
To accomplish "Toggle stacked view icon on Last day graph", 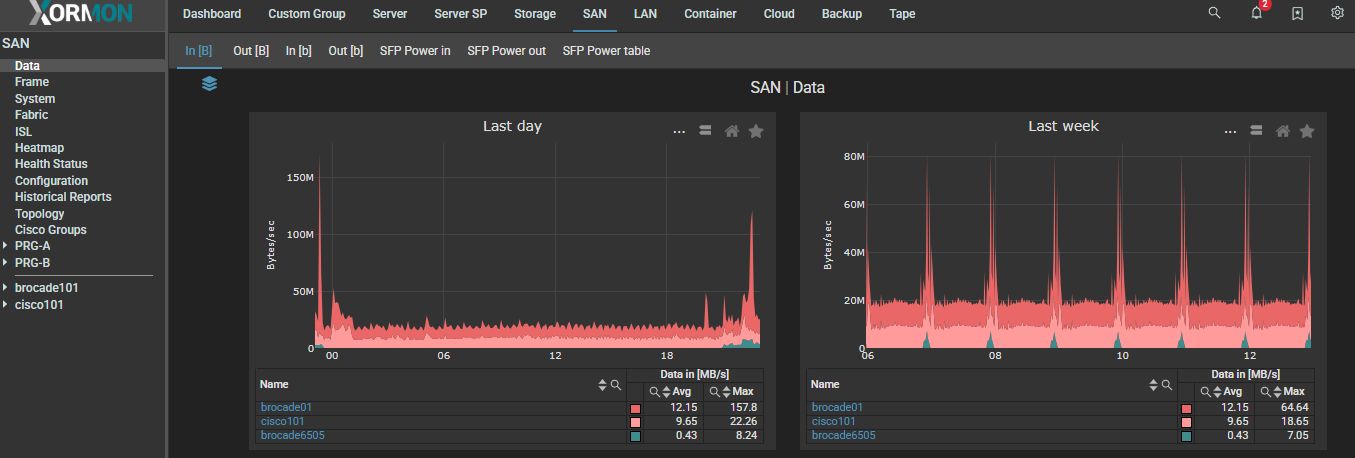I will pyautogui.click(x=706, y=131).
